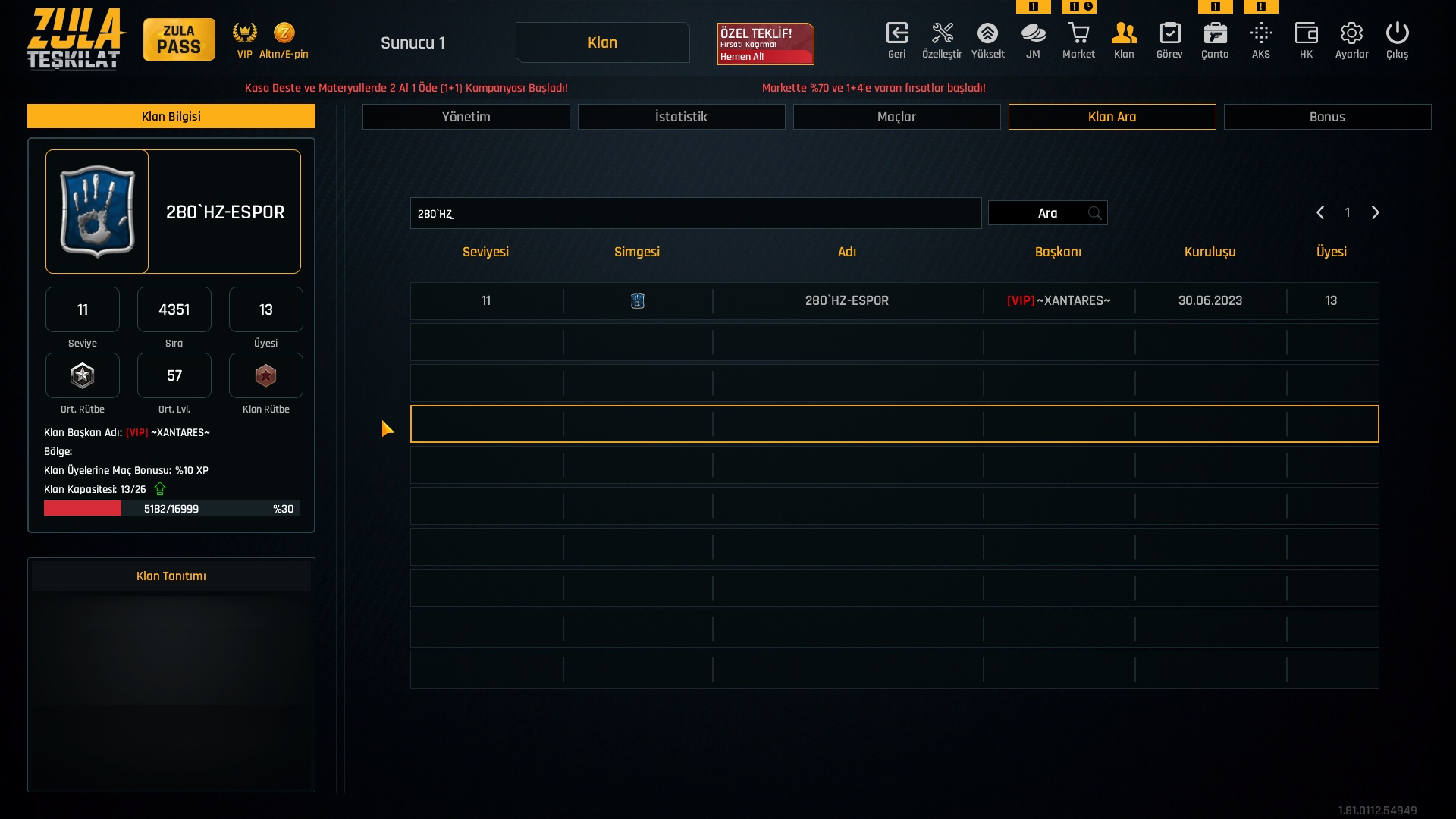Click the ~XANTARES~ president cell in results
The width and height of the screenshot is (1456, 819).
tap(1059, 301)
